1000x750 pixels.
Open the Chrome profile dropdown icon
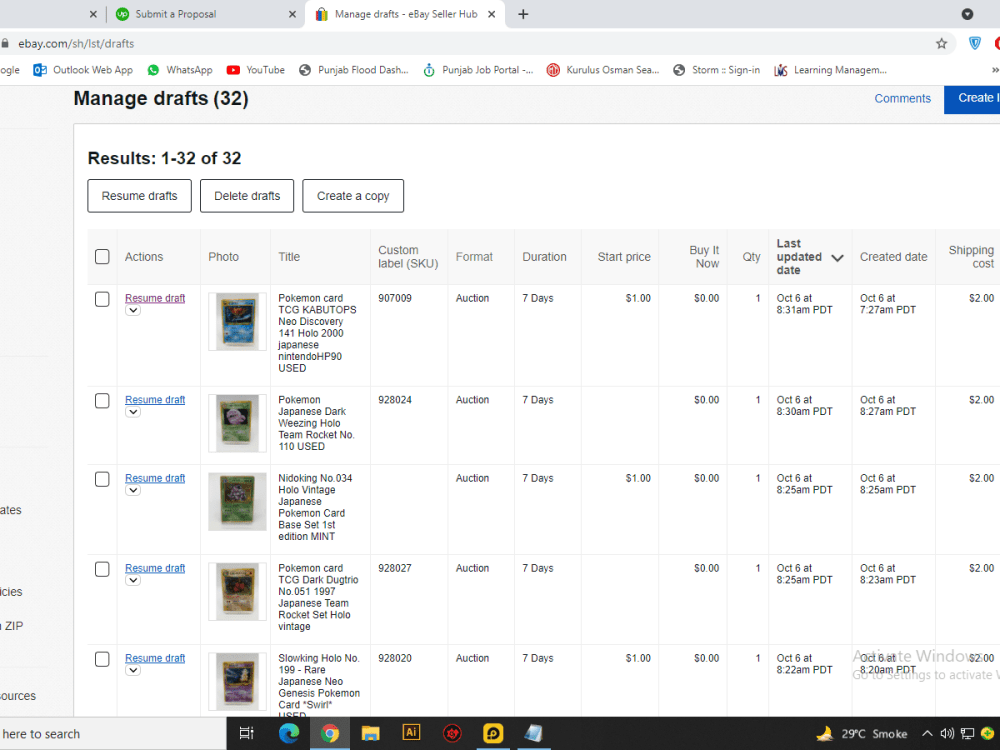[x=967, y=14]
